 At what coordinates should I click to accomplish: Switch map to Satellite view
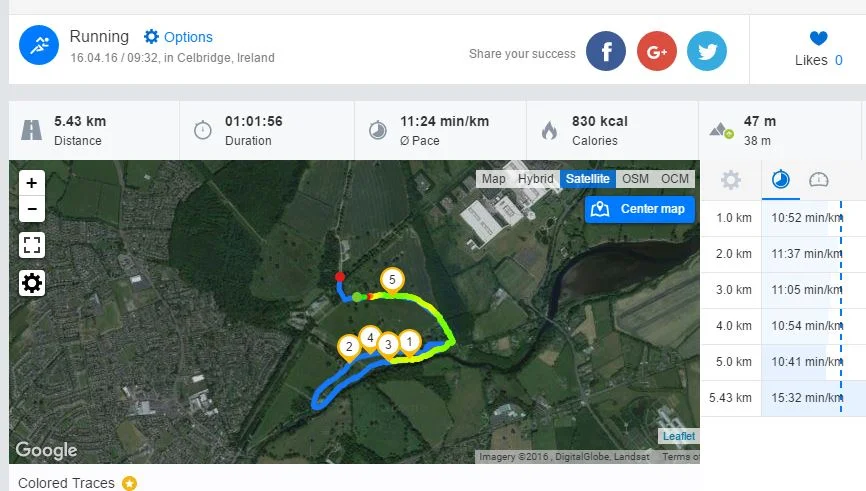tap(586, 179)
